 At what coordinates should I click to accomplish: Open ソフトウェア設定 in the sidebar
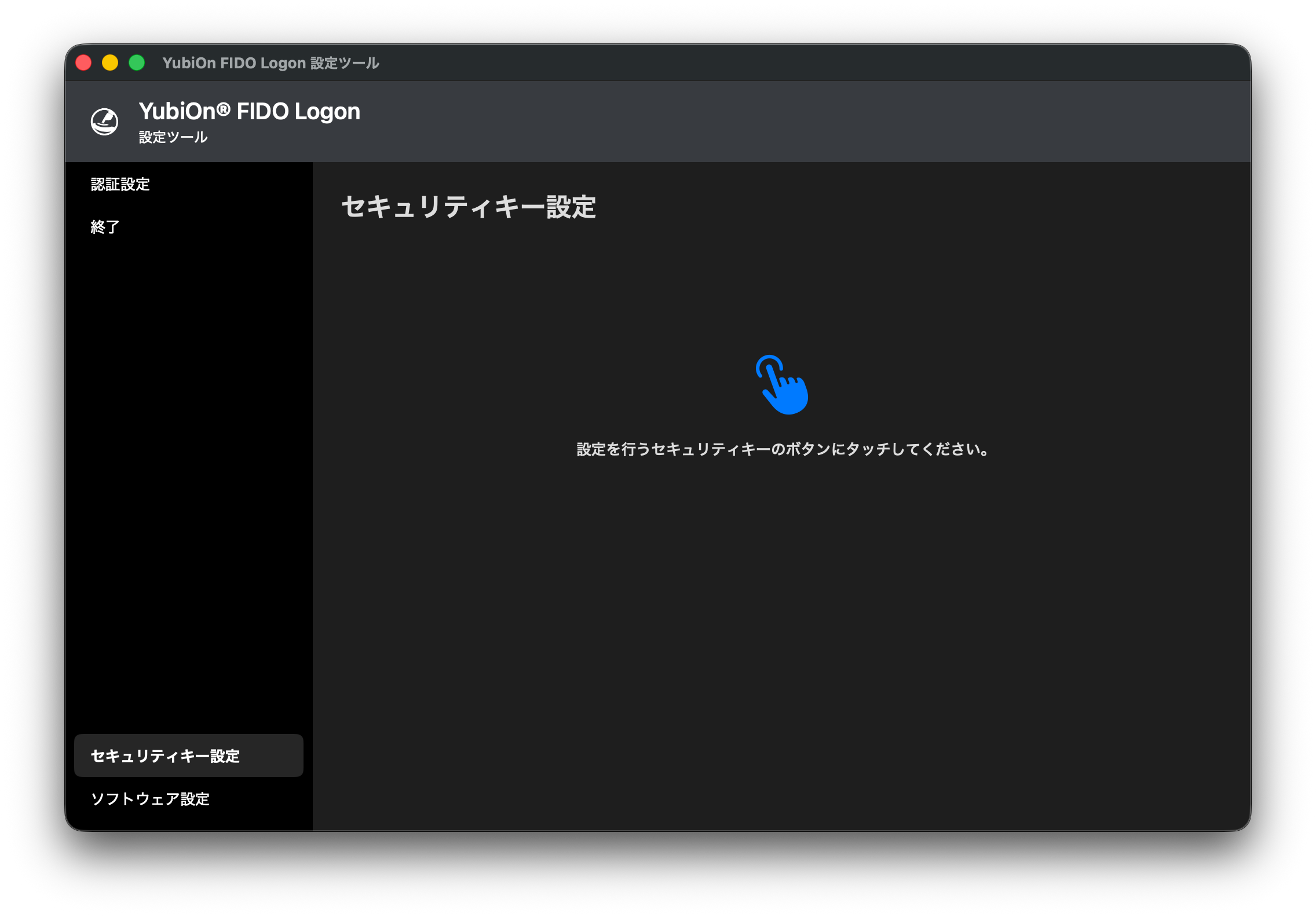(188, 798)
